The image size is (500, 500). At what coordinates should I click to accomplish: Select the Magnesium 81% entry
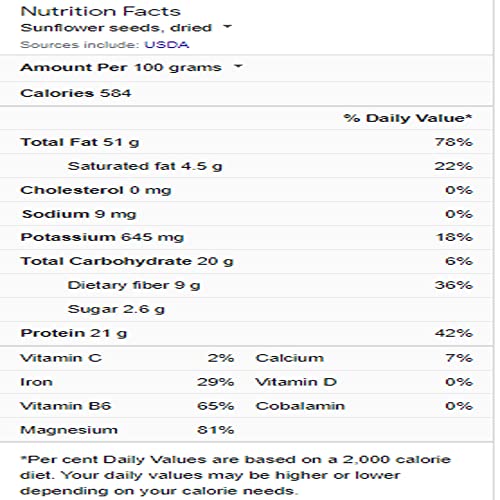tap(127, 430)
